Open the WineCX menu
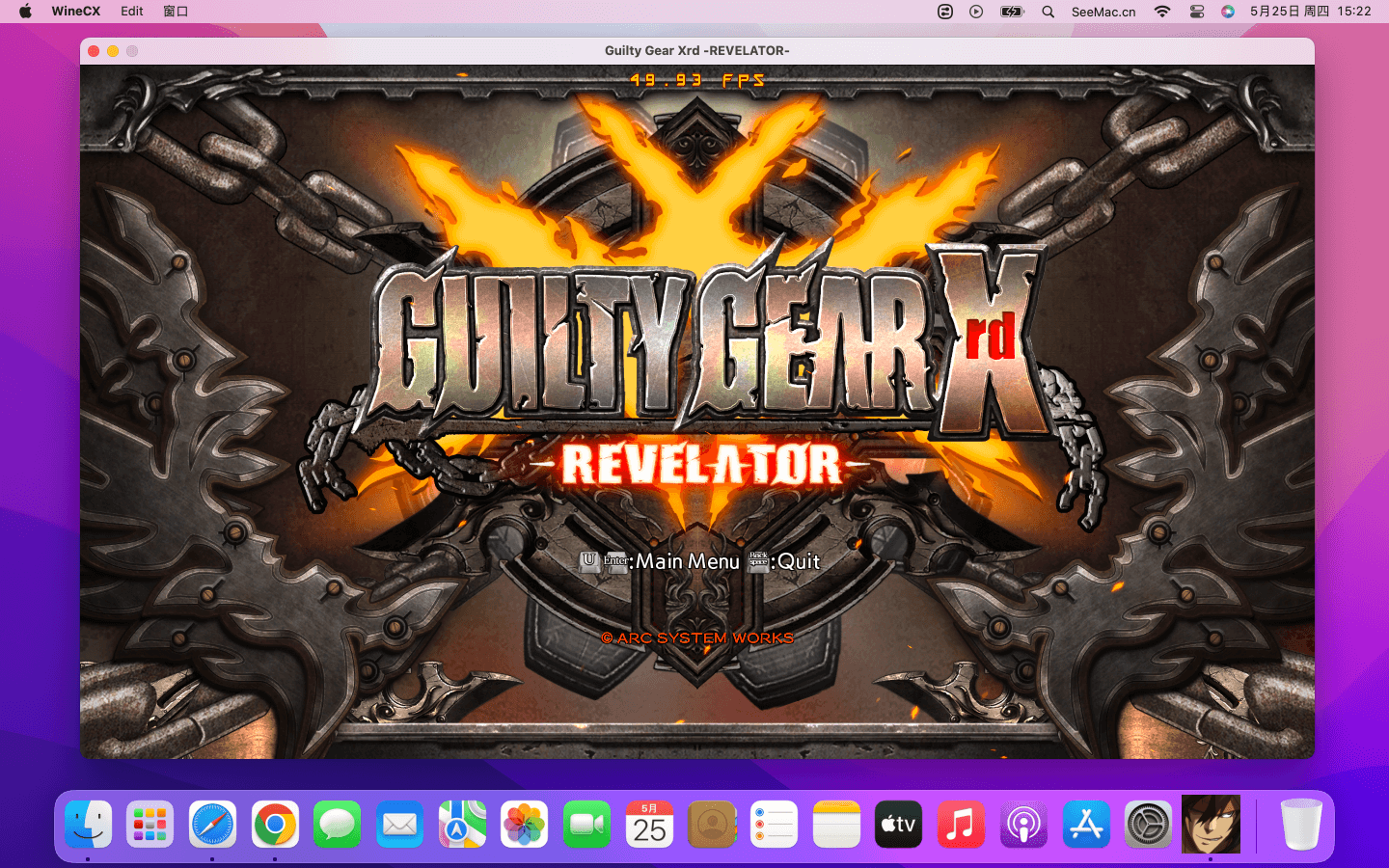1389x868 pixels. coord(75,12)
